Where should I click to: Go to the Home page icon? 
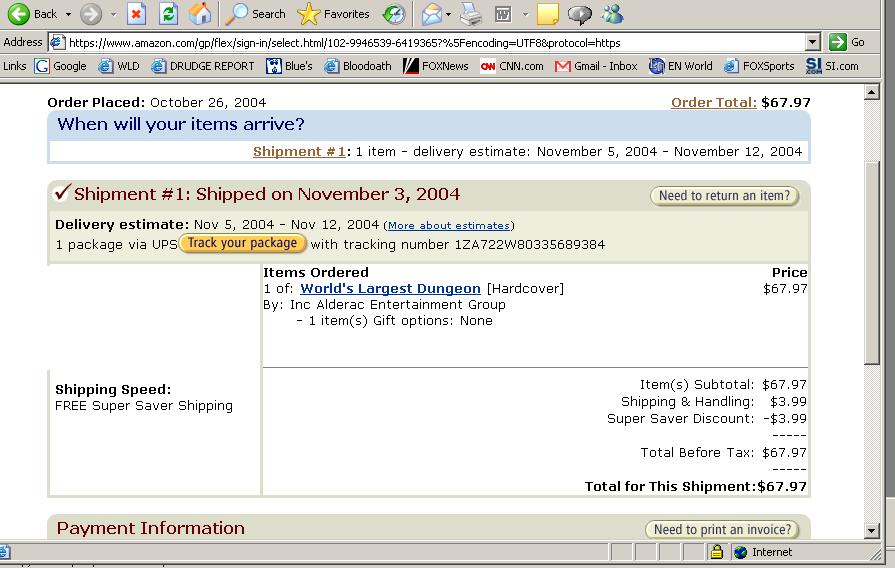pos(200,14)
